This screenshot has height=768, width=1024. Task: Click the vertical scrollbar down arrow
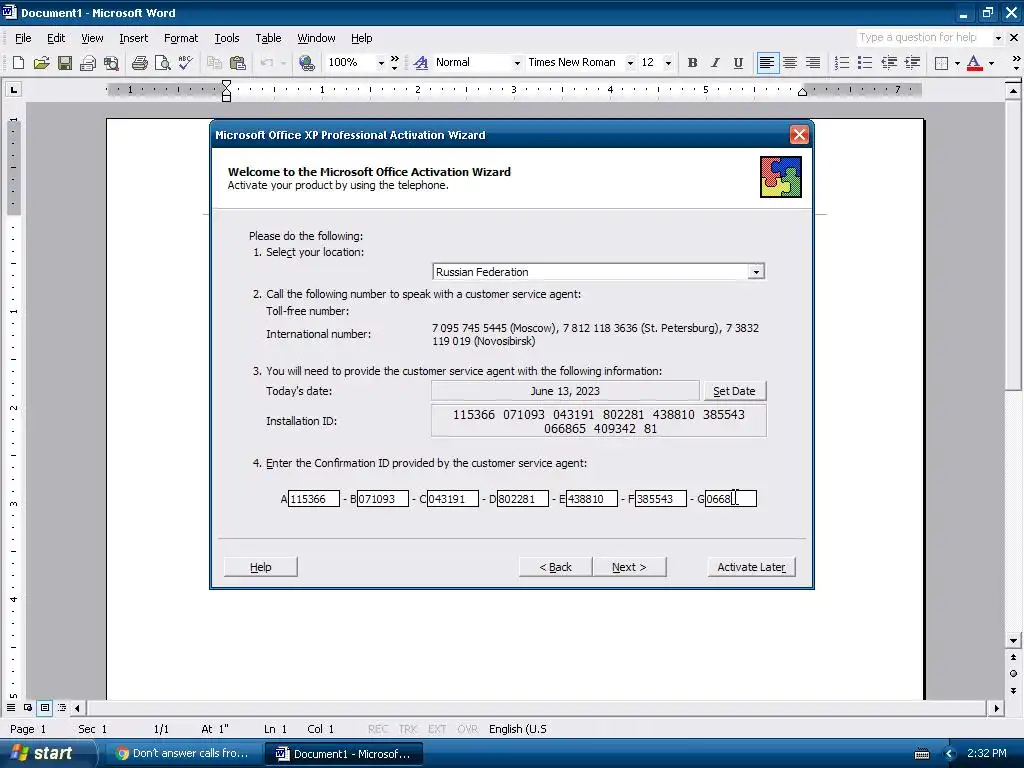click(1013, 641)
